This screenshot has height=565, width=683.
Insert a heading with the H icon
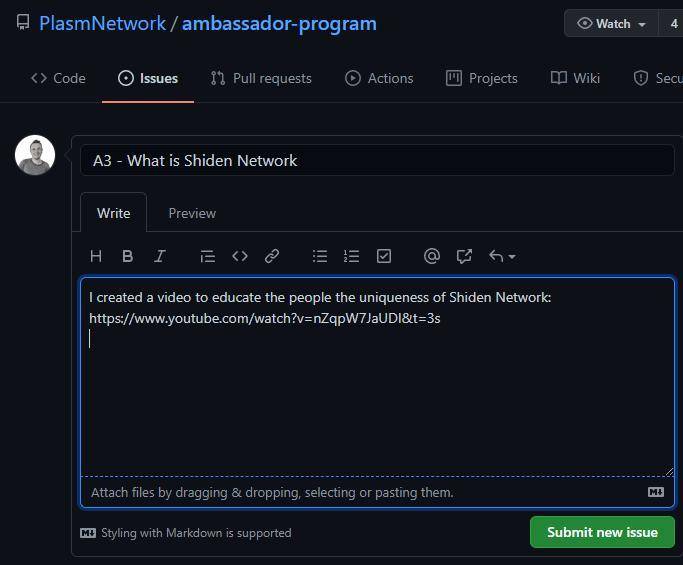click(96, 256)
